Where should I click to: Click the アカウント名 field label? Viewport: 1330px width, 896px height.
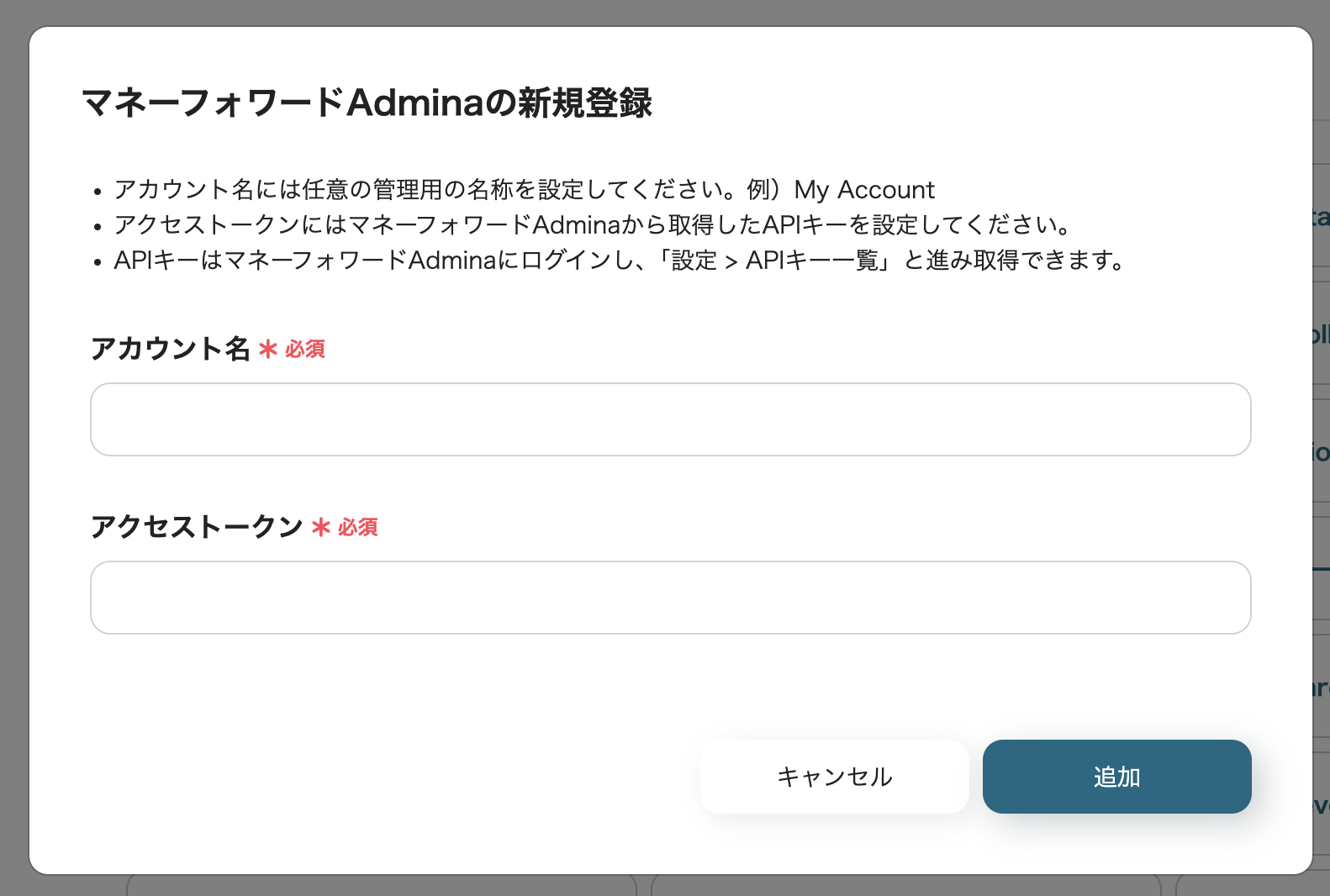[171, 349]
